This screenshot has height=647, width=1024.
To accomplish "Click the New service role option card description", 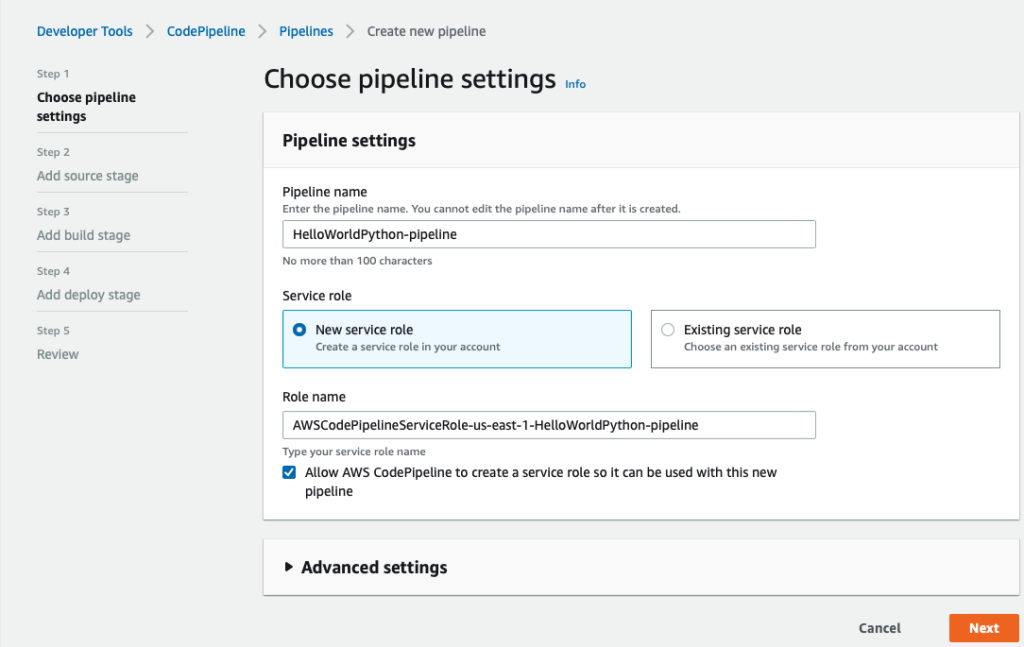I will 408,347.
